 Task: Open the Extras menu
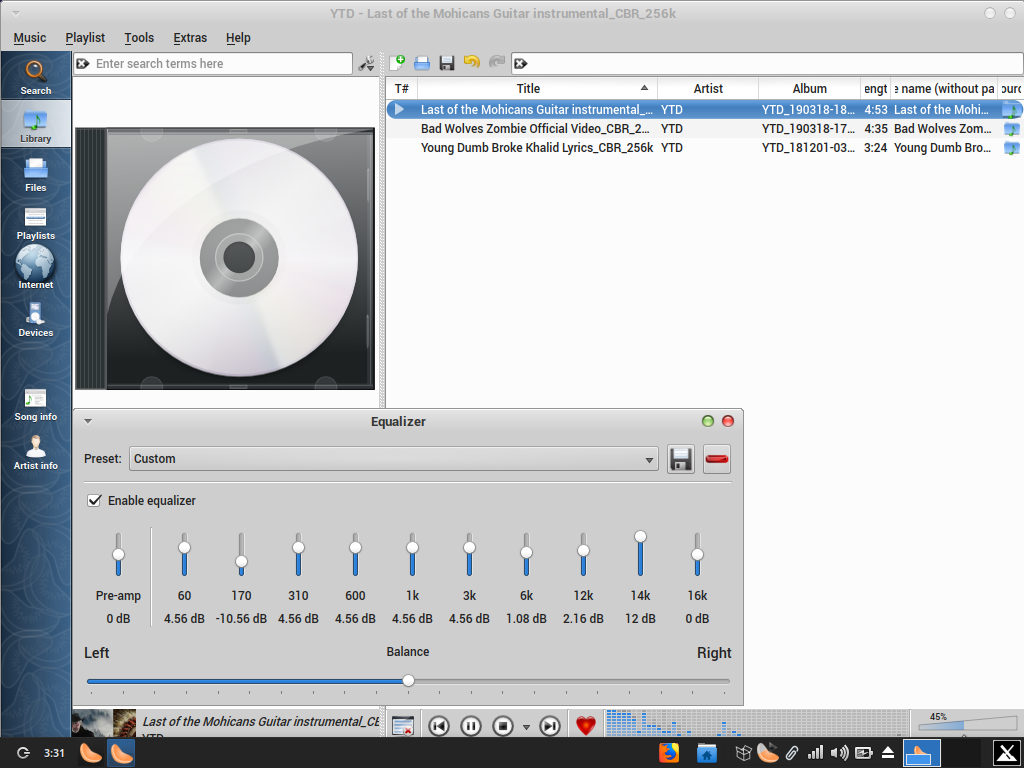tap(190, 38)
